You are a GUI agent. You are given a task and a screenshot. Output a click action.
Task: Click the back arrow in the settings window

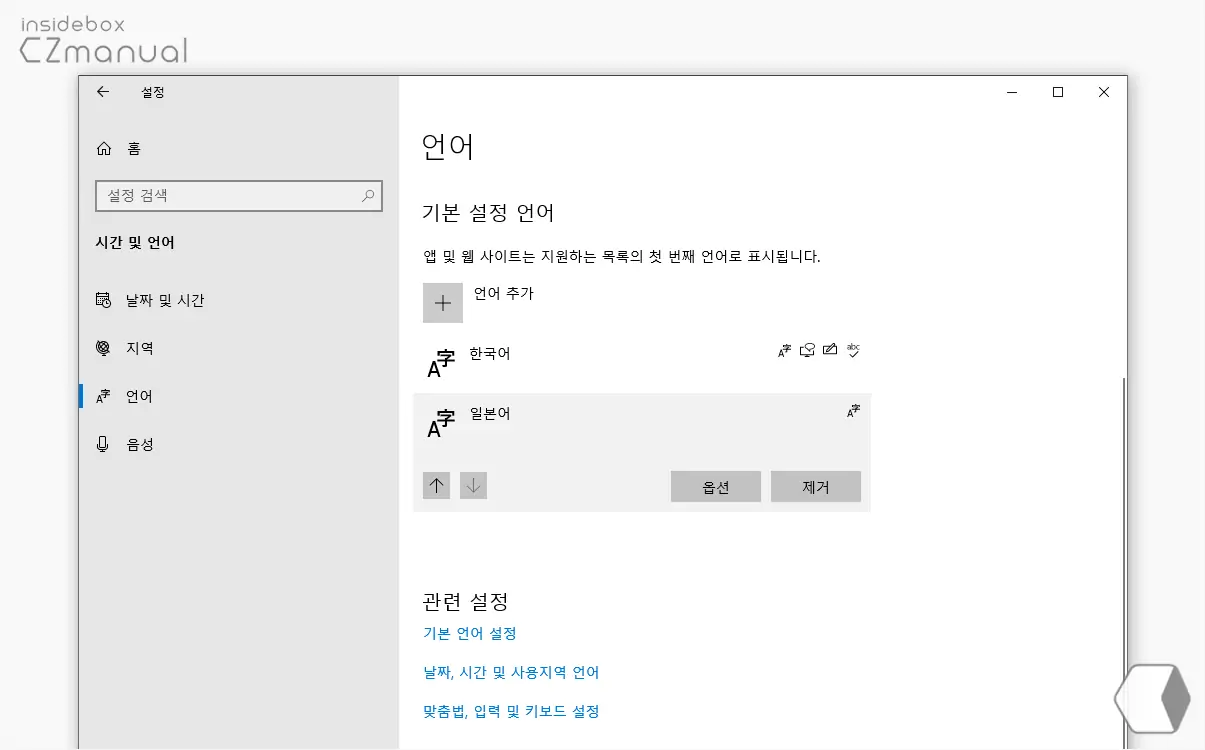pos(103,92)
